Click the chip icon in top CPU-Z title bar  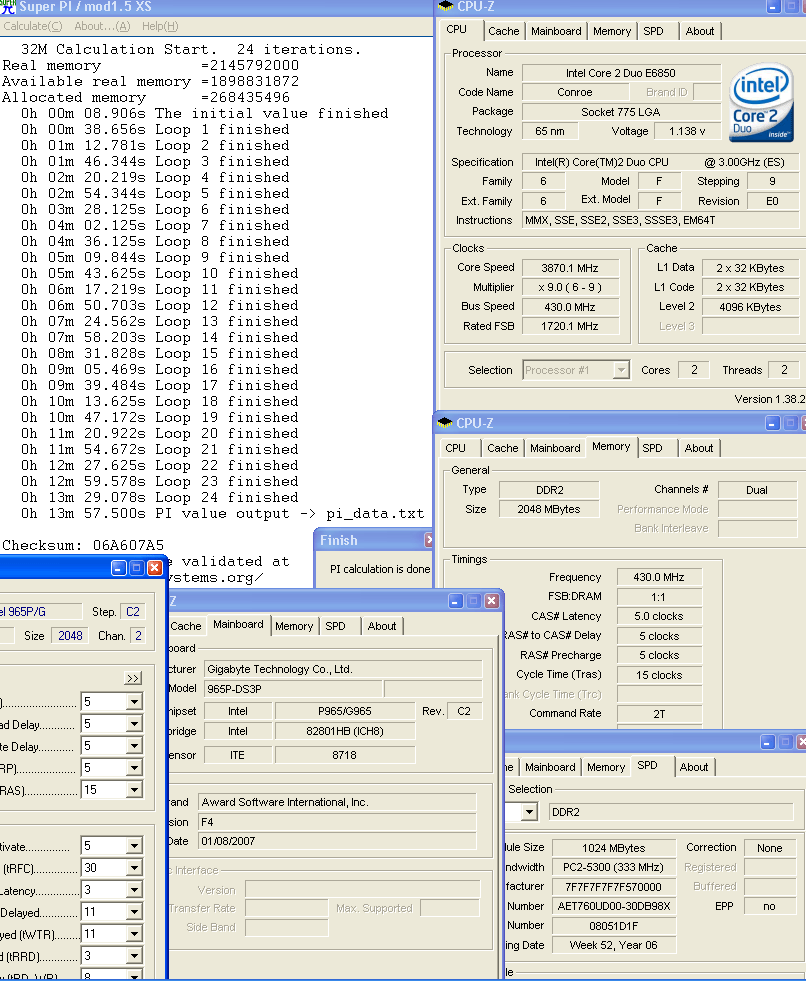(x=445, y=6)
